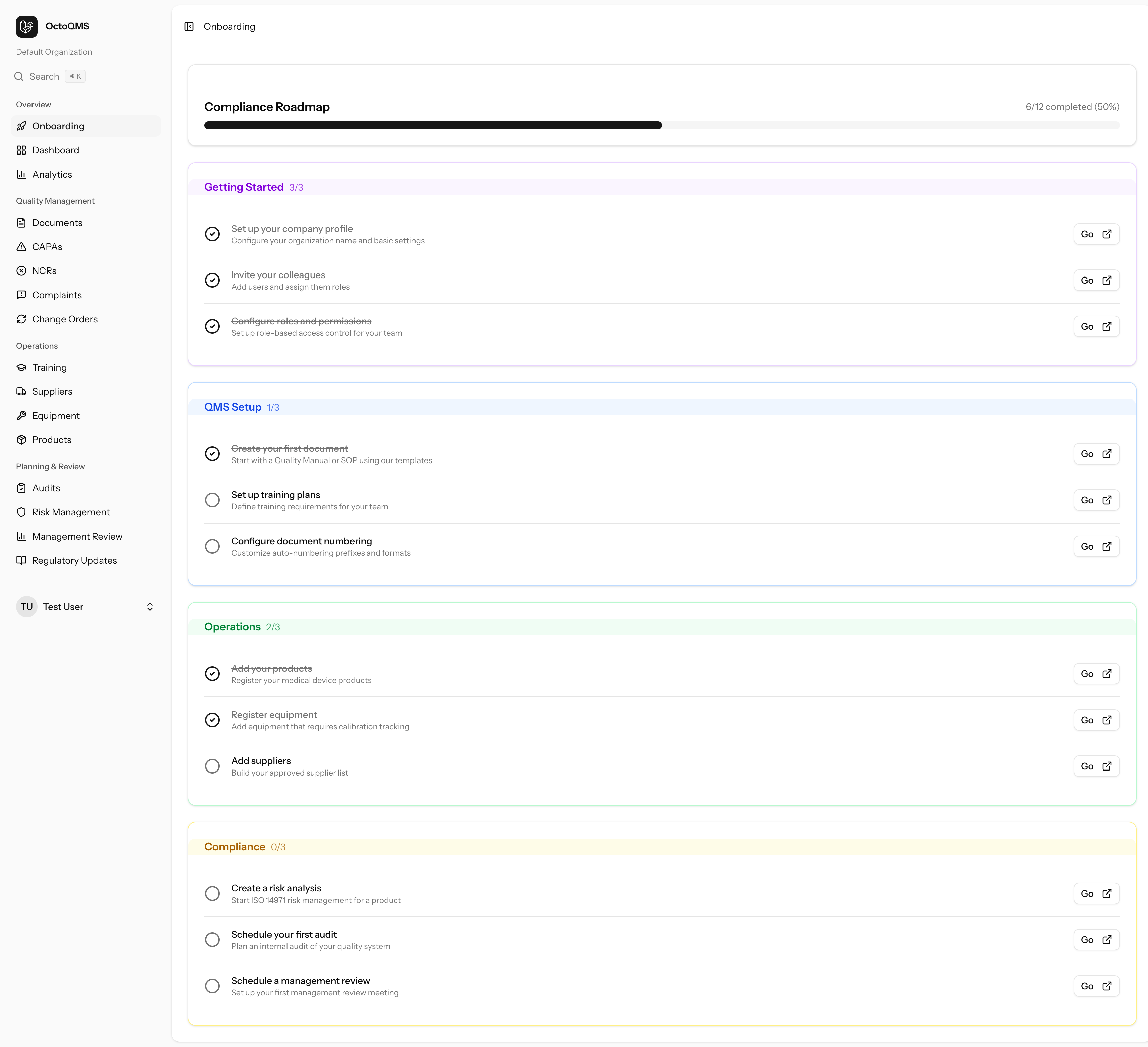Viewport: 1148px width, 1047px height.
Task: Click Go for 'Register equipment'
Action: [x=1096, y=720]
